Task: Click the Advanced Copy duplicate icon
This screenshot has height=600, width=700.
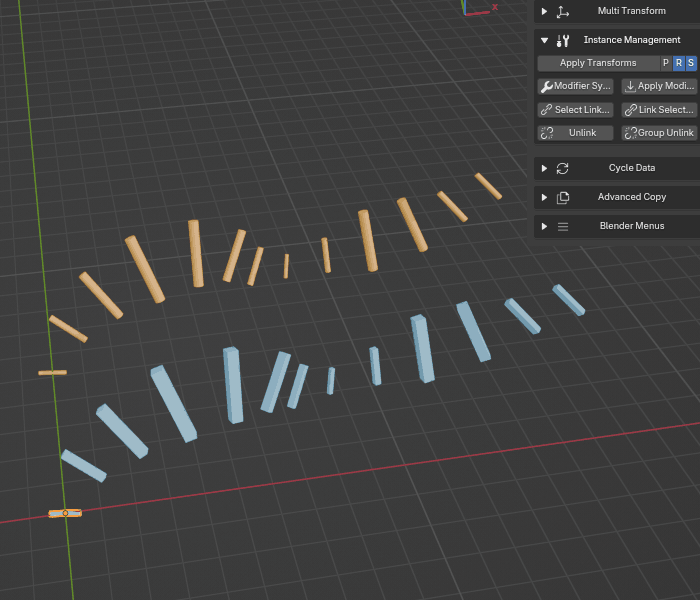Action: click(562, 197)
